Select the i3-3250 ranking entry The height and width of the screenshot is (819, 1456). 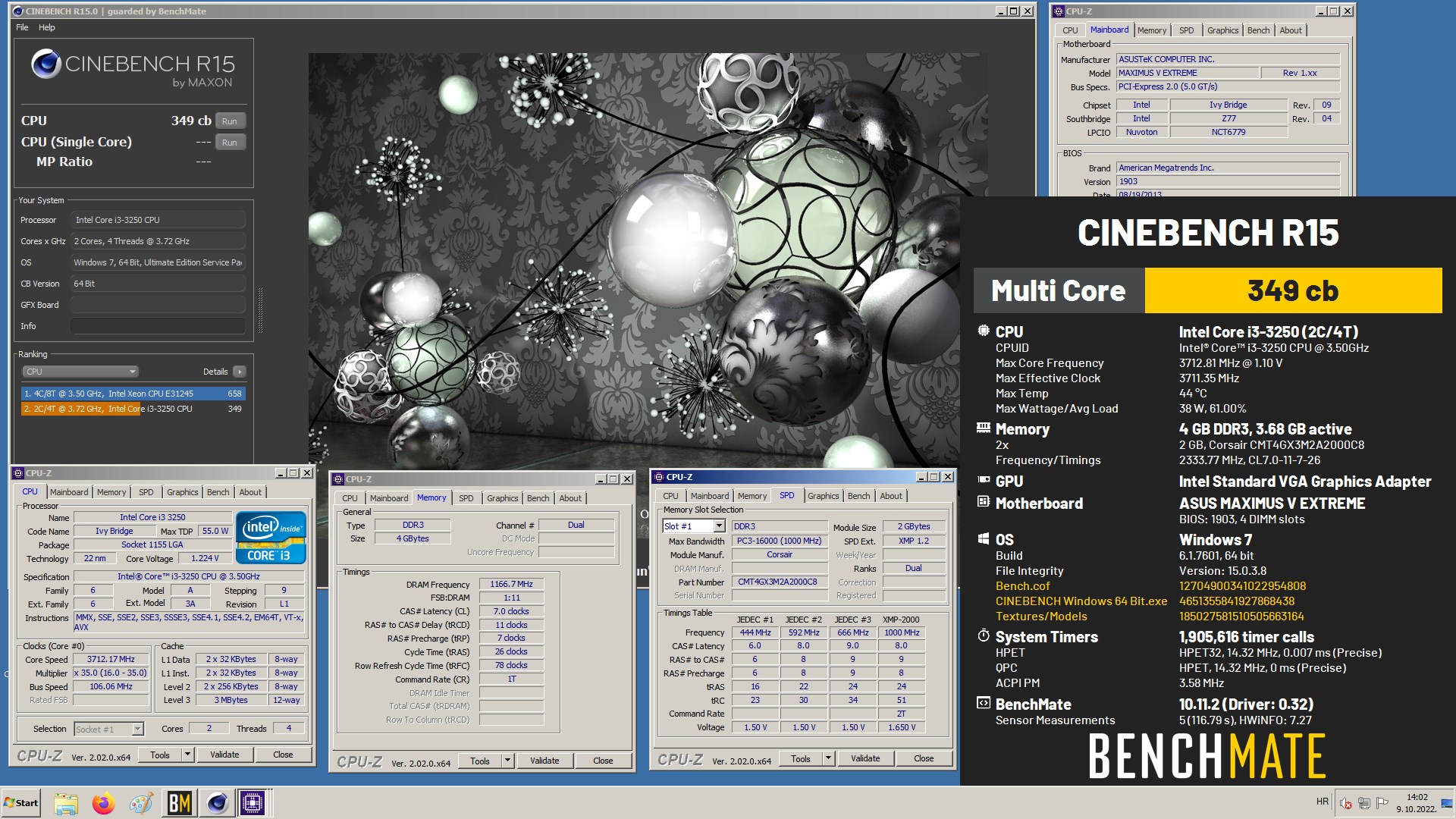click(133, 409)
